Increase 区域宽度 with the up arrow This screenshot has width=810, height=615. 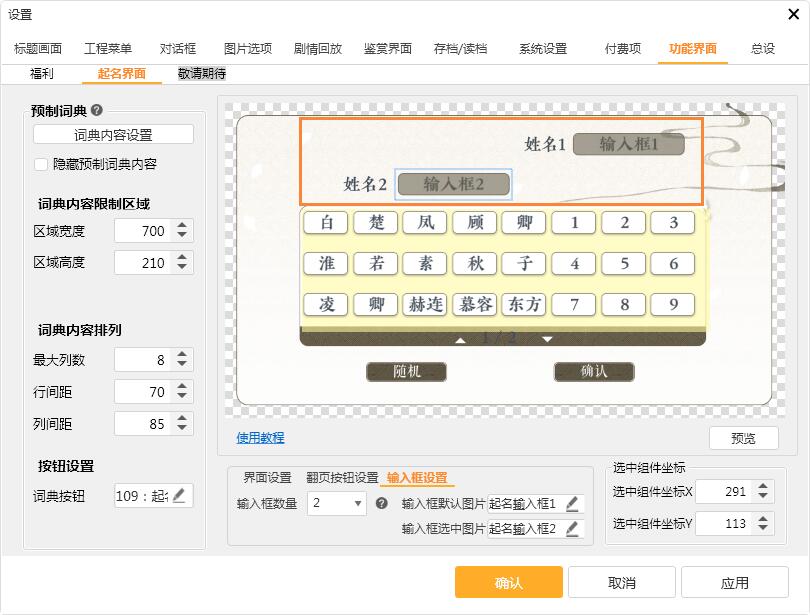(181, 226)
